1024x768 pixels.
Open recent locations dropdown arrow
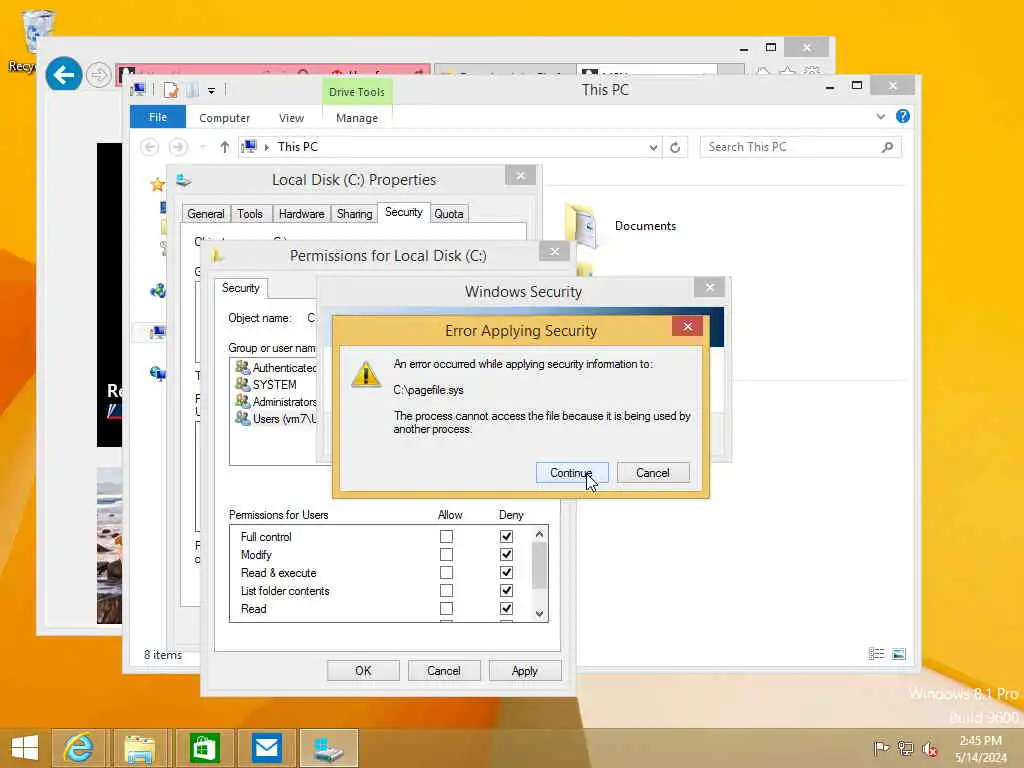point(203,148)
